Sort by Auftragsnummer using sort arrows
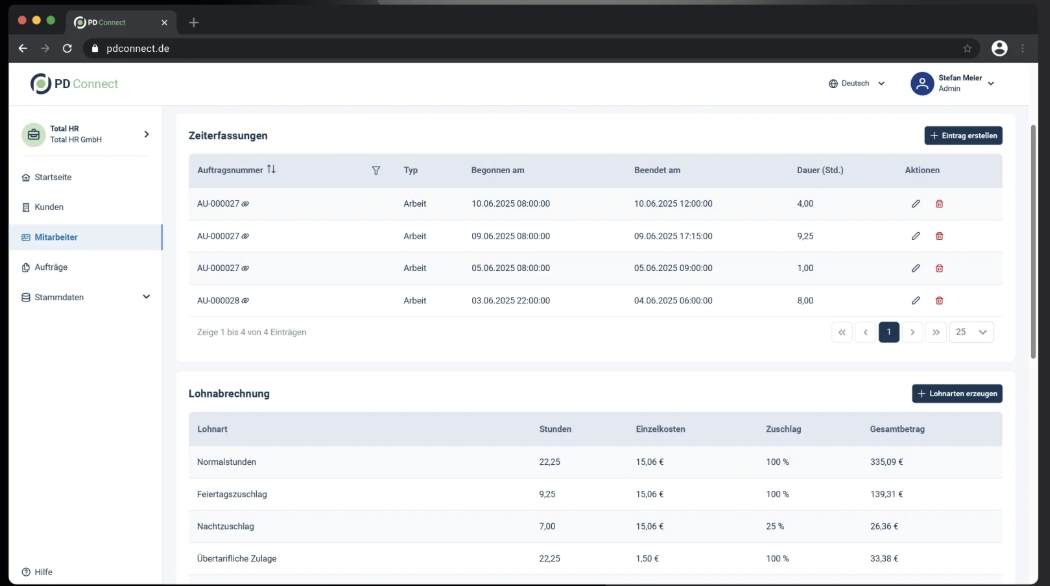This screenshot has width=1050, height=586. (271, 170)
